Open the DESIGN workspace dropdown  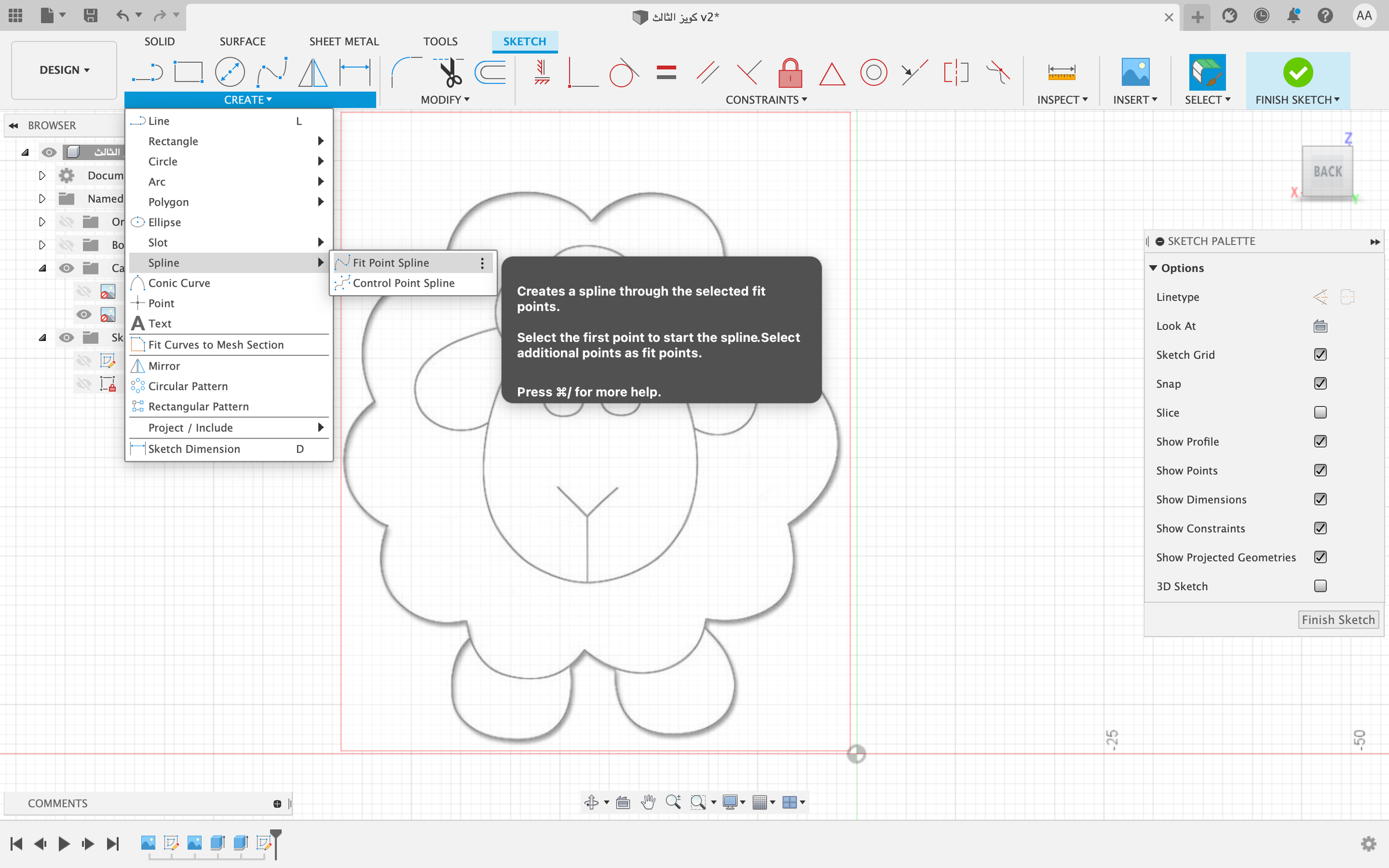click(x=64, y=70)
